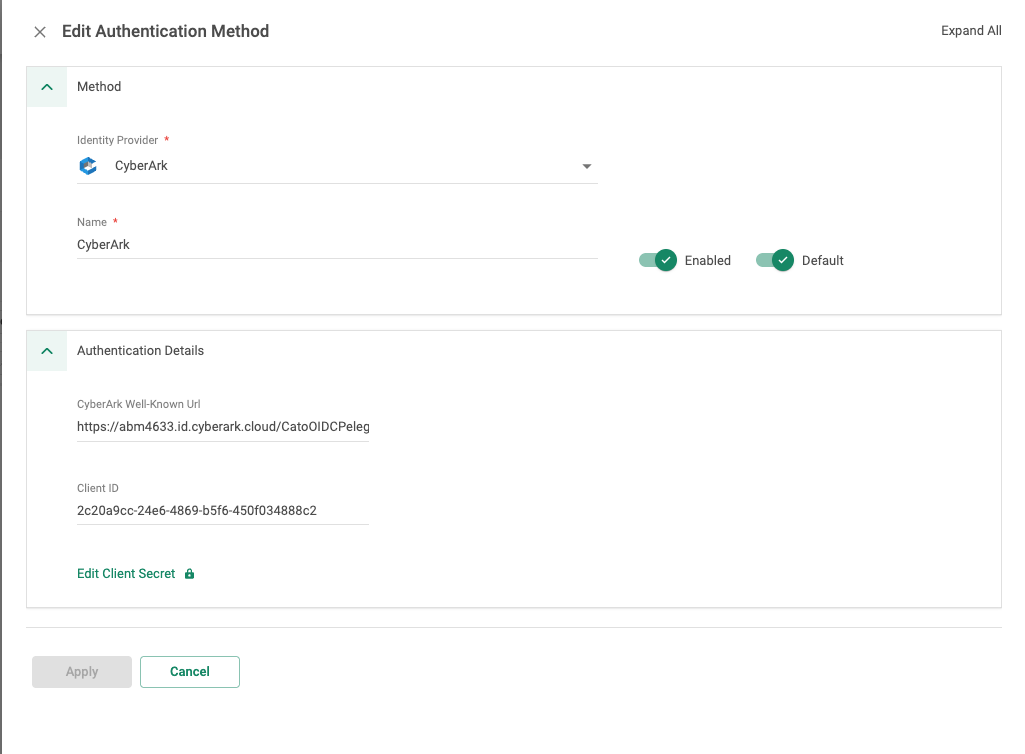Click the Cancel button
Image resolution: width=1025 pixels, height=754 pixels.
pos(190,672)
